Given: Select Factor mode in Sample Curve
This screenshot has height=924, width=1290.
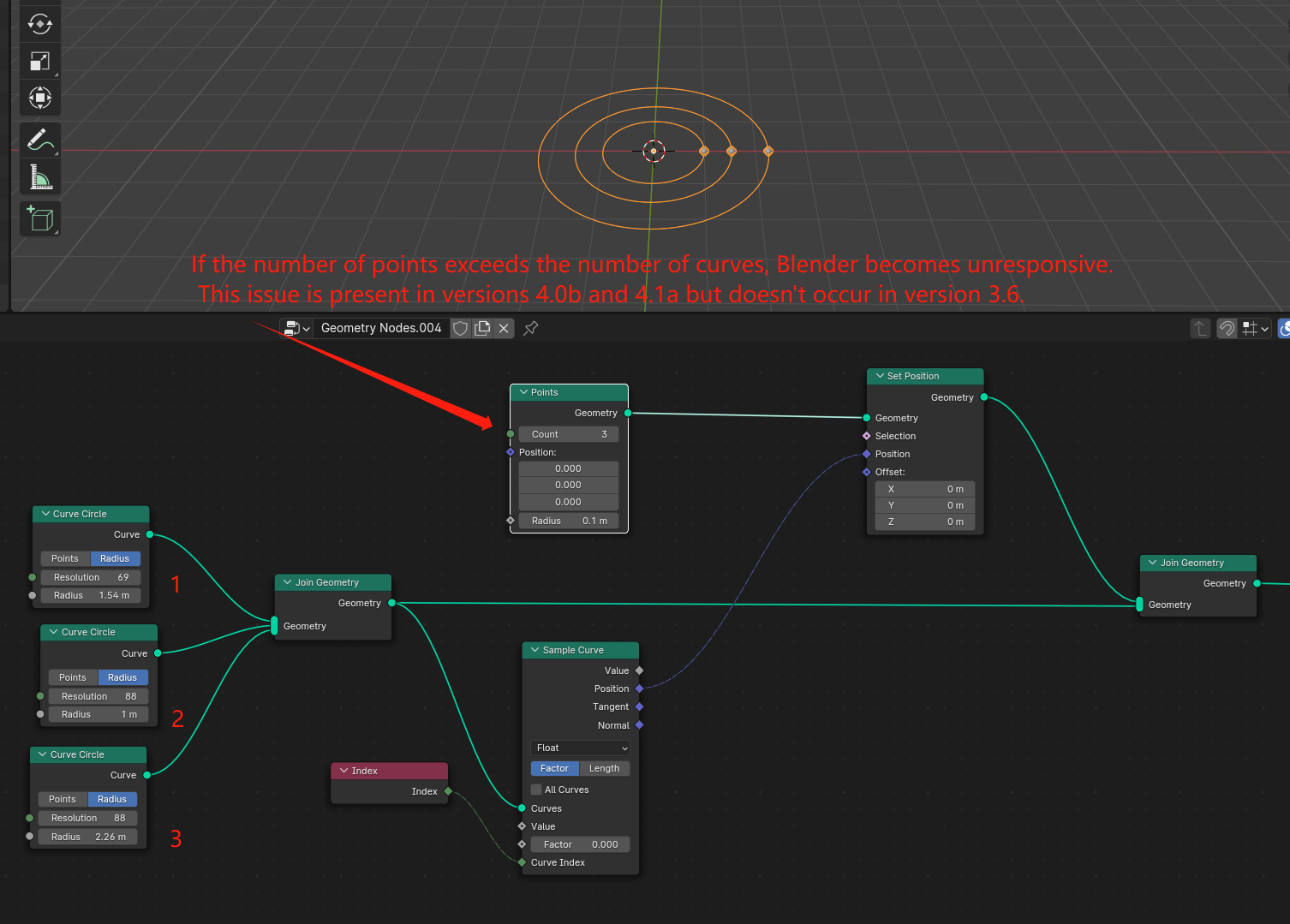Looking at the screenshot, I should coord(554,768).
